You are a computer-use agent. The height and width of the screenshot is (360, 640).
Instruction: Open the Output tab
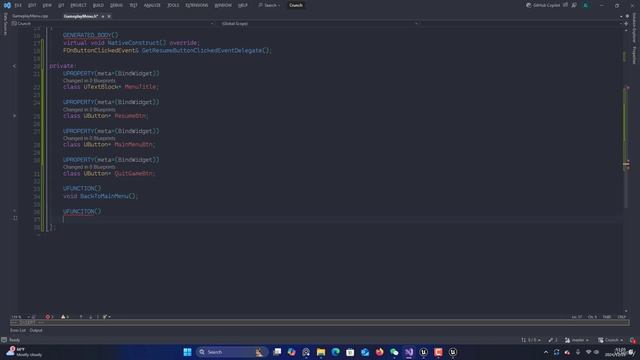pos(36,330)
